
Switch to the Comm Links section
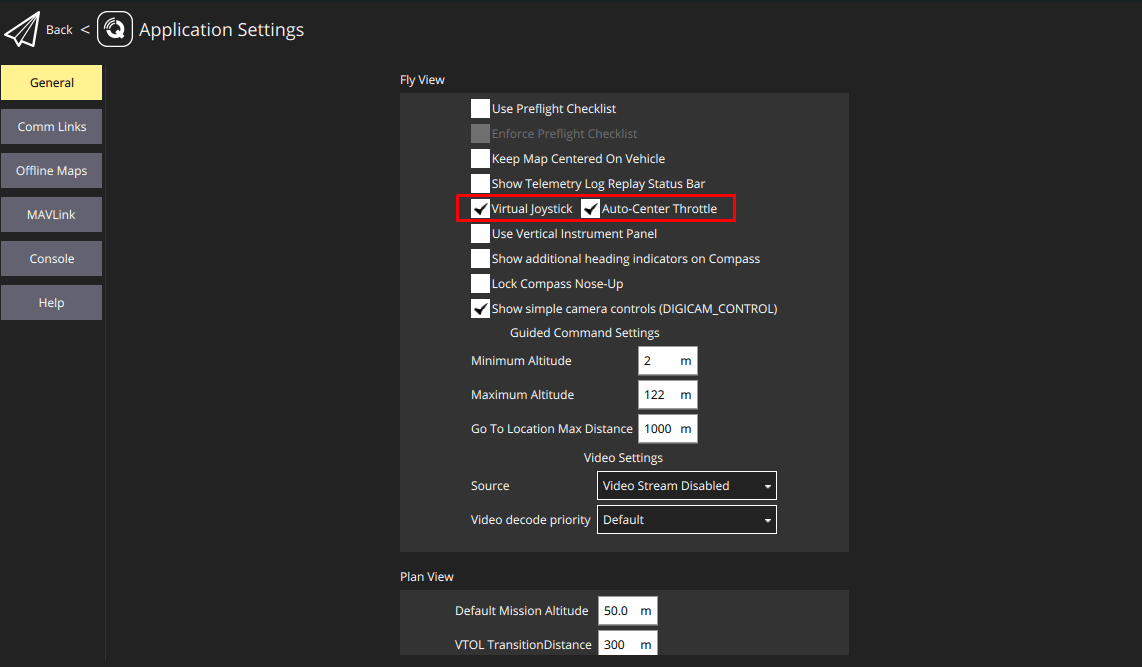pos(51,126)
